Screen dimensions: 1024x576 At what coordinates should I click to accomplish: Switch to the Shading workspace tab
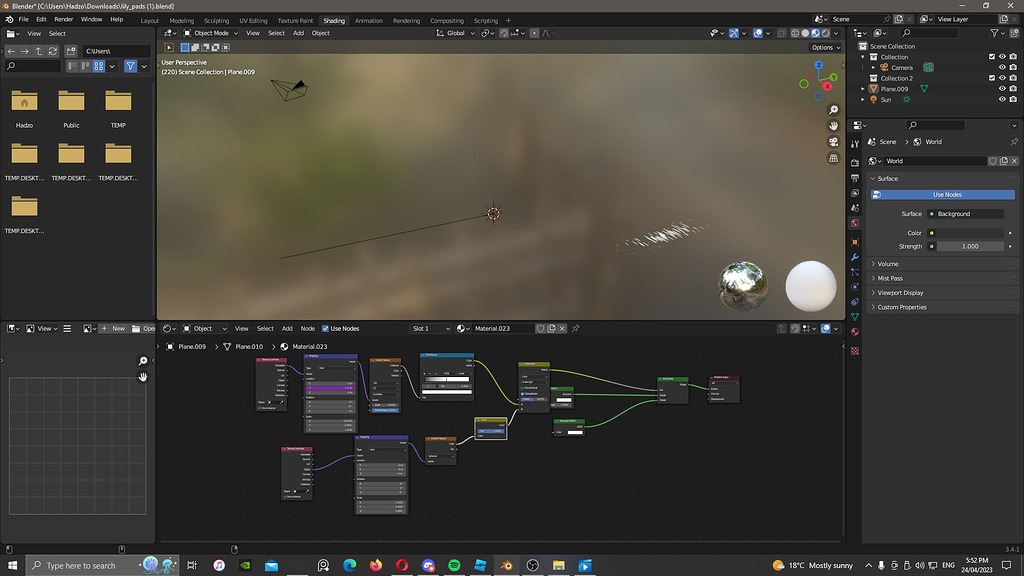point(333,19)
